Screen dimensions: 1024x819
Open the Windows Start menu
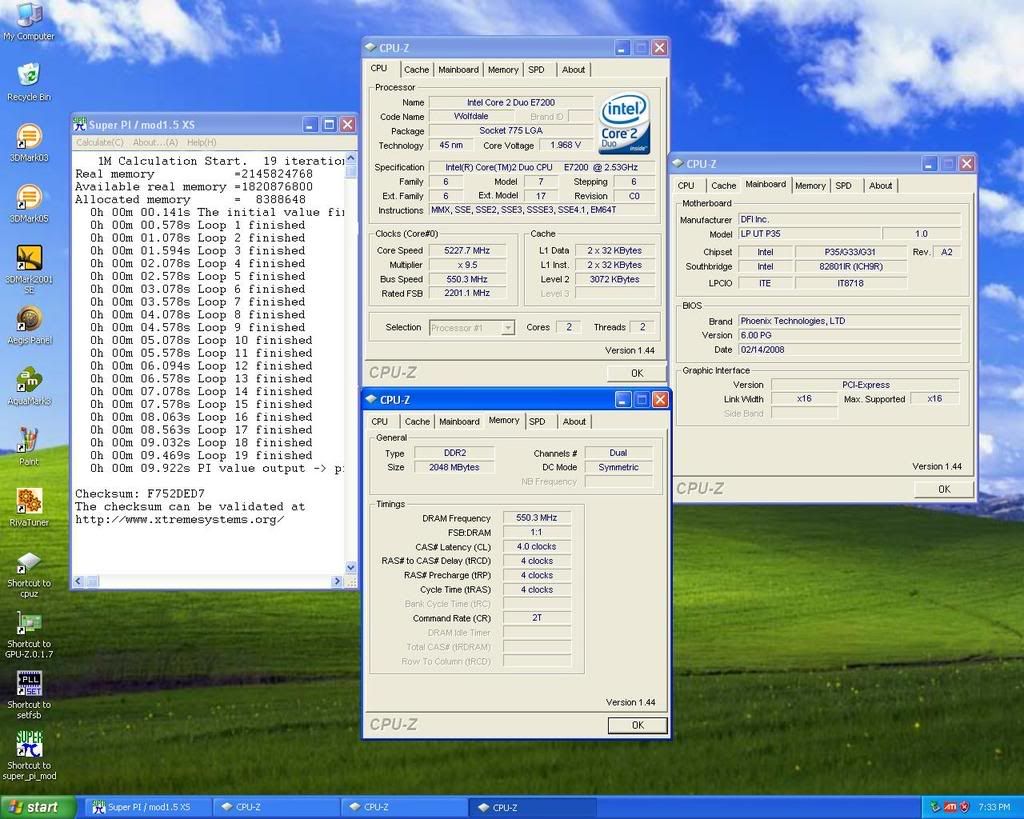tap(38, 807)
